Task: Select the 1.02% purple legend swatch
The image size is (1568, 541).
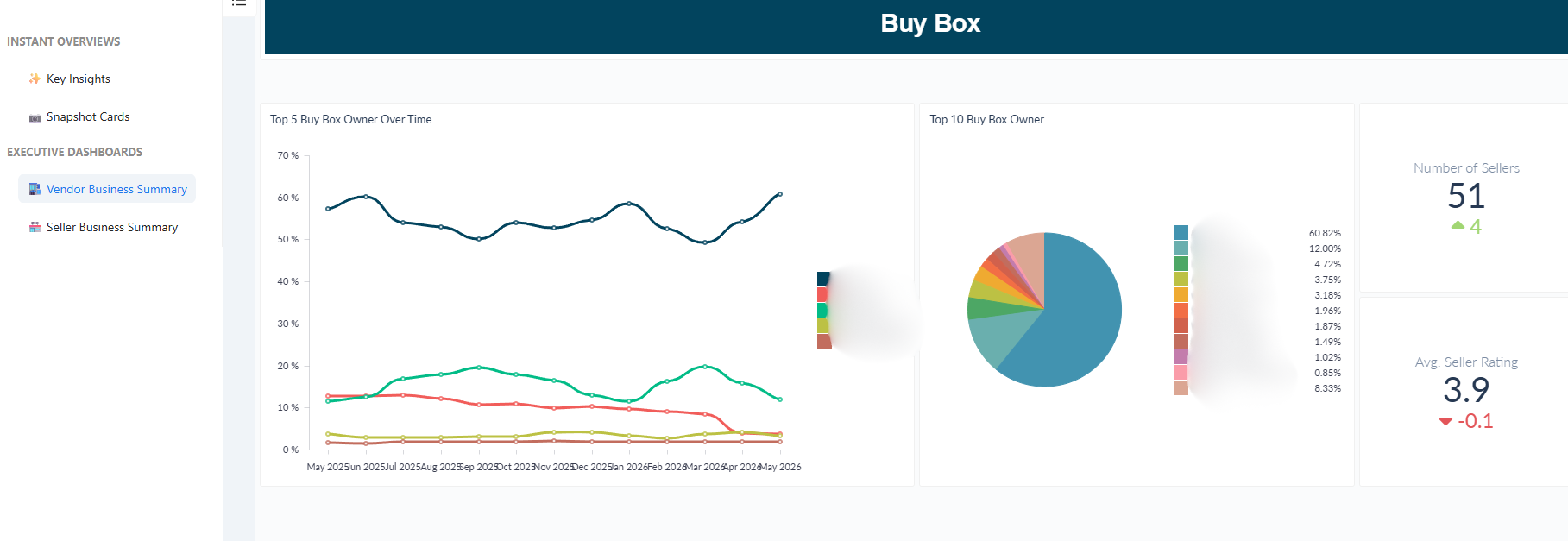Action: pos(1181,356)
